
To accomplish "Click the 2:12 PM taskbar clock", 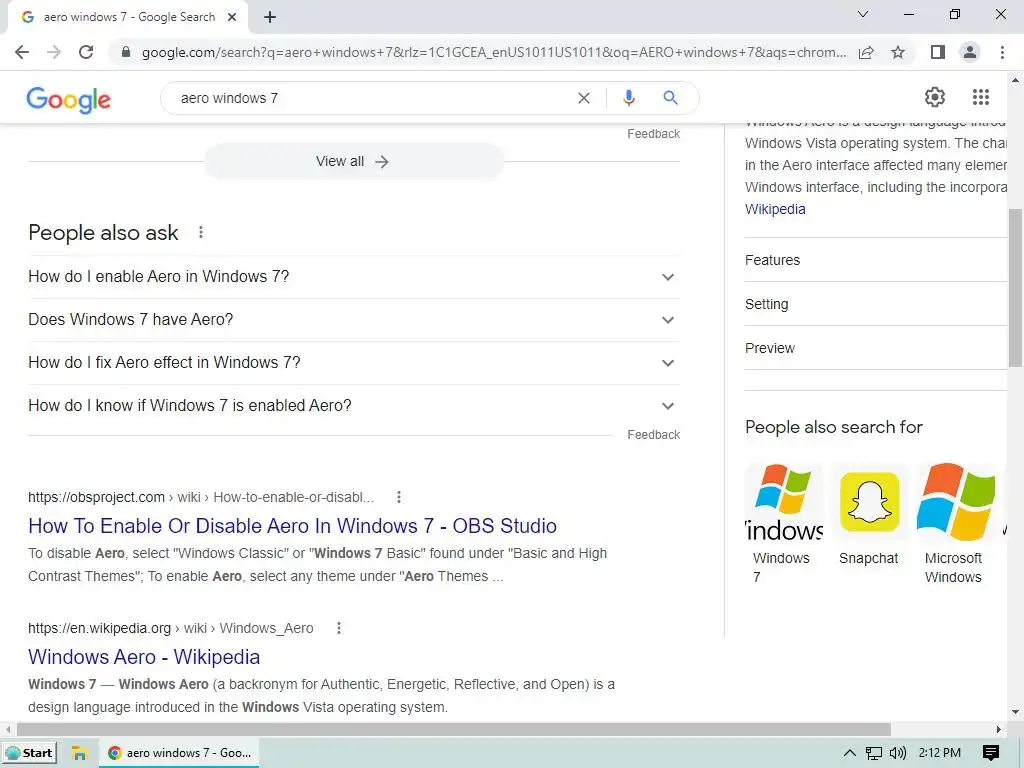I will [940, 753].
